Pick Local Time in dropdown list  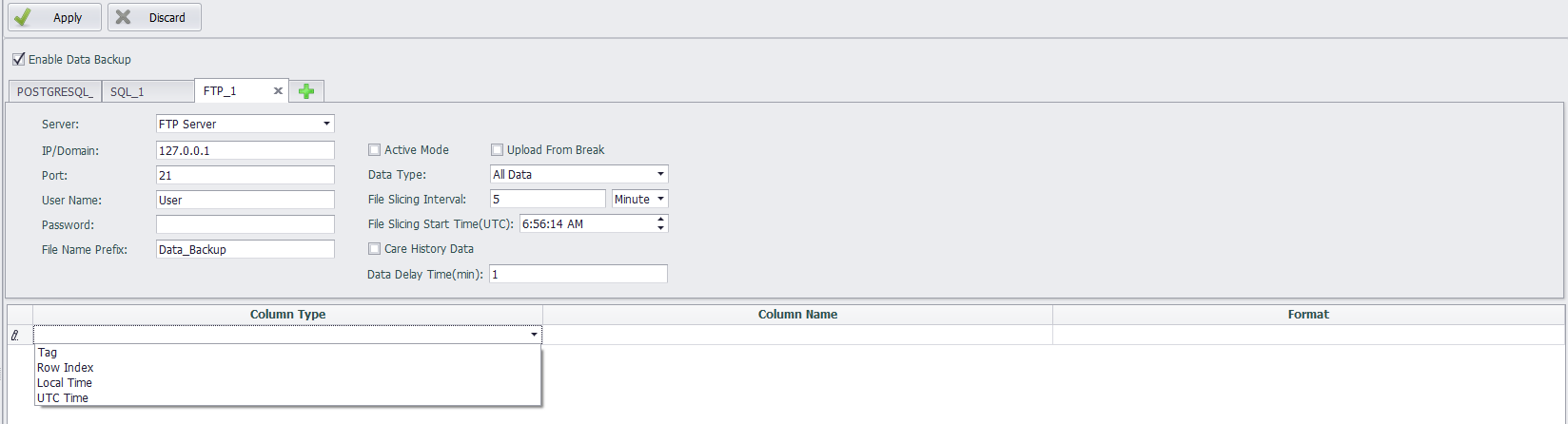(x=65, y=383)
